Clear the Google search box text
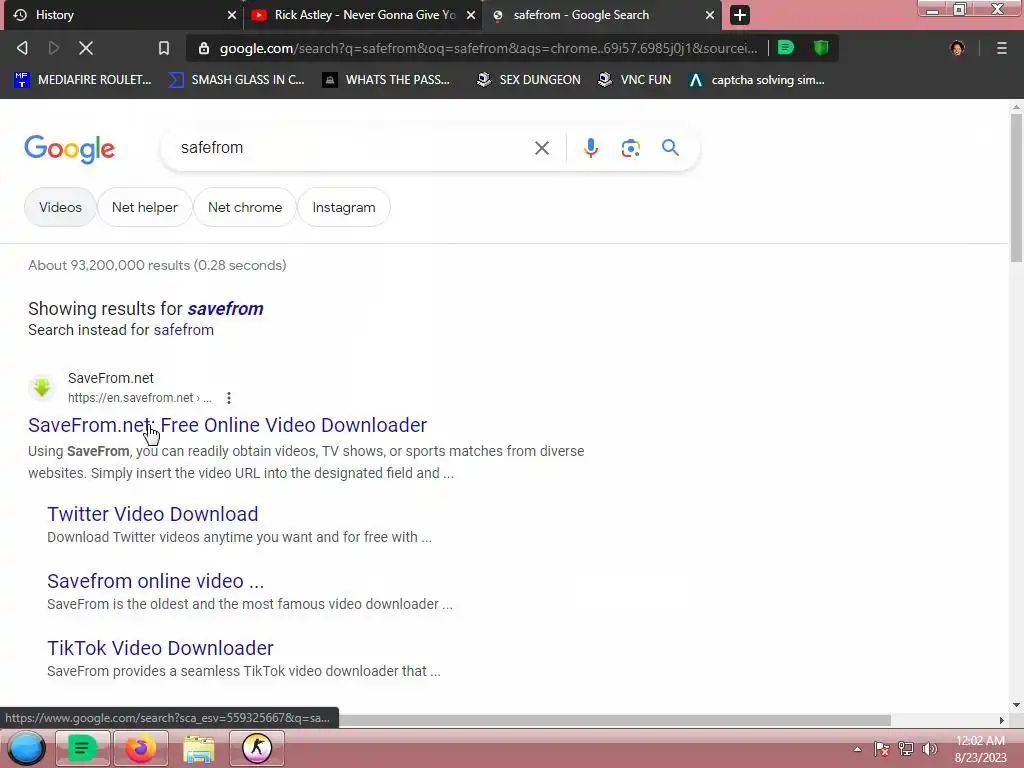Viewport: 1024px width, 768px height. (541, 148)
